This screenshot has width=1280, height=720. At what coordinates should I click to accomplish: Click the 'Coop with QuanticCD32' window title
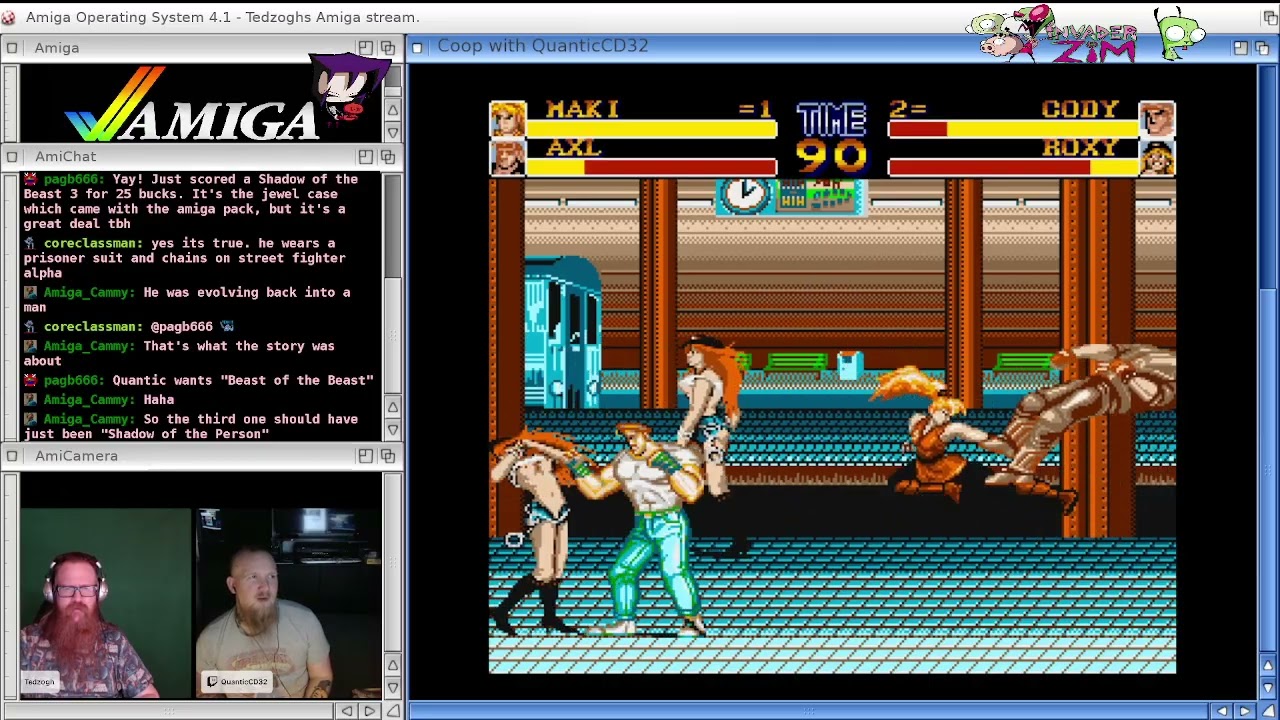pyautogui.click(x=543, y=46)
